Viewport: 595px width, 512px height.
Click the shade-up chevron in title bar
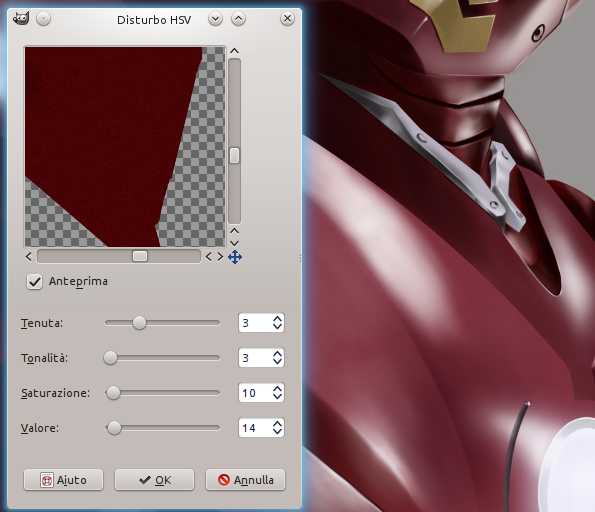238,19
